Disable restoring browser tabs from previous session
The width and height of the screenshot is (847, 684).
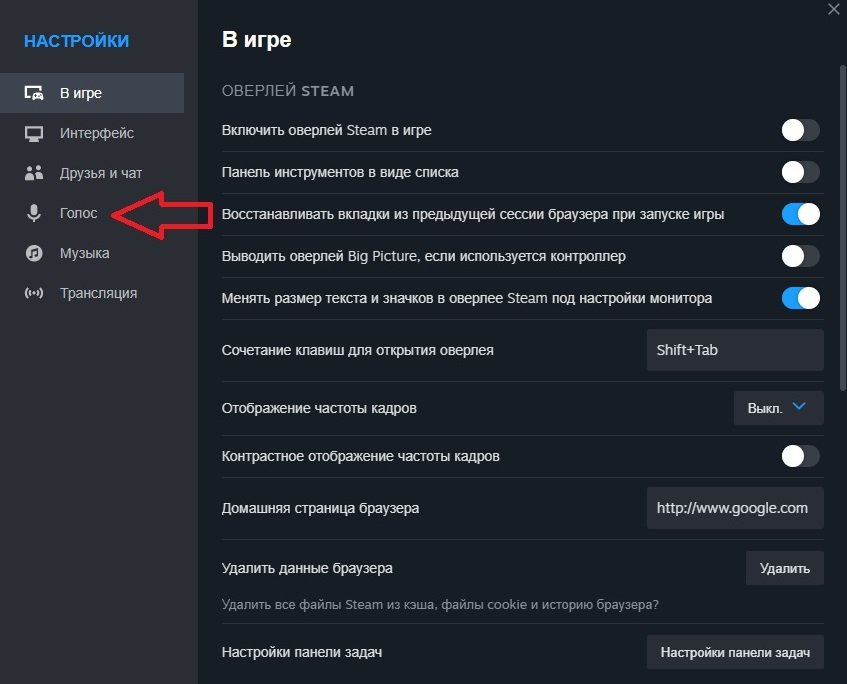coord(800,214)
